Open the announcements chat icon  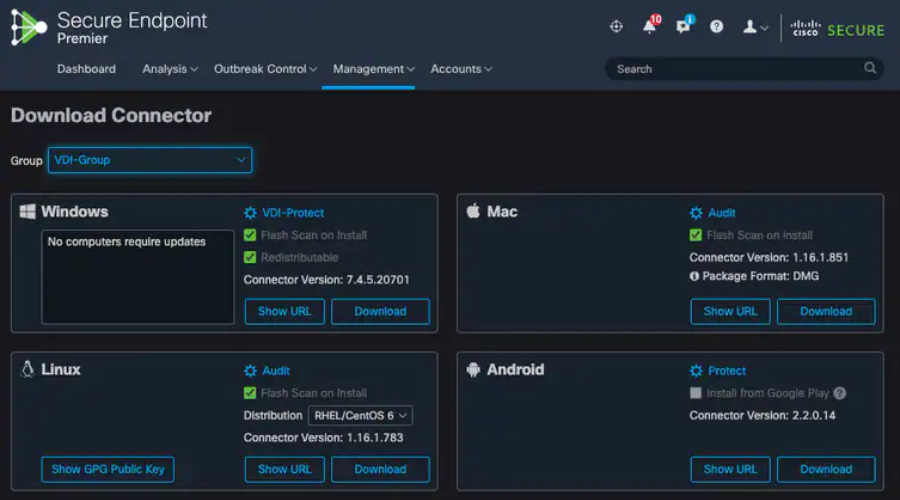pos(685,25)
